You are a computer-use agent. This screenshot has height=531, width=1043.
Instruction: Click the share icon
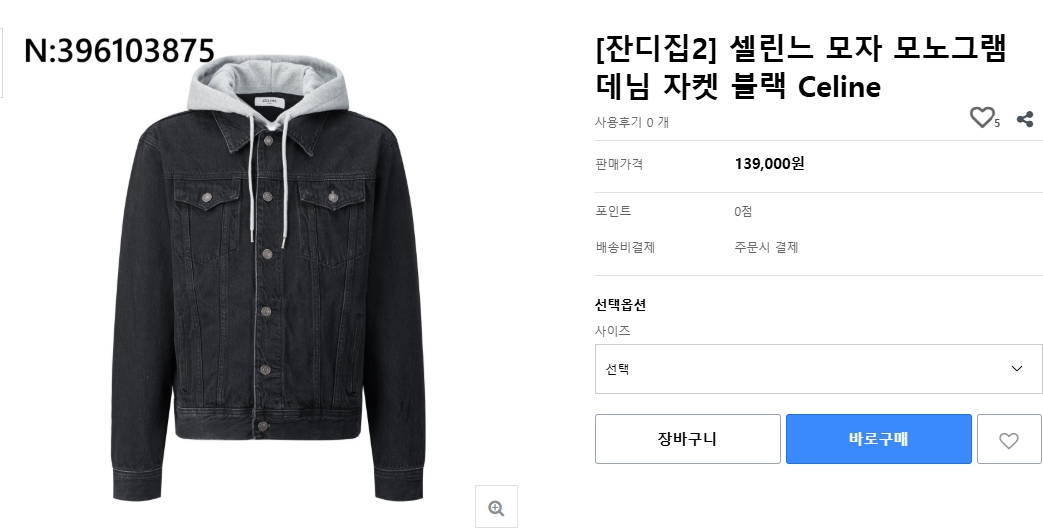(x=1024, y=119)
